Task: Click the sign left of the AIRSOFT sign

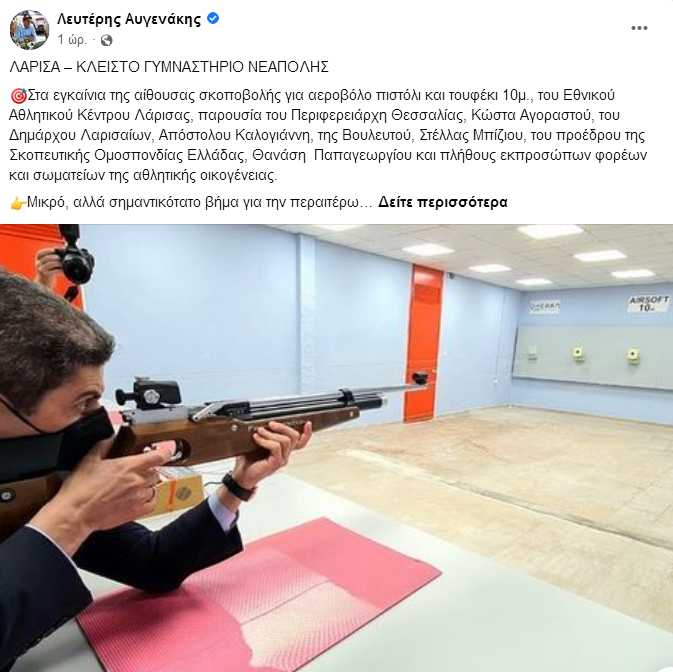Action: pyautogui.click(x=545, y=307)
